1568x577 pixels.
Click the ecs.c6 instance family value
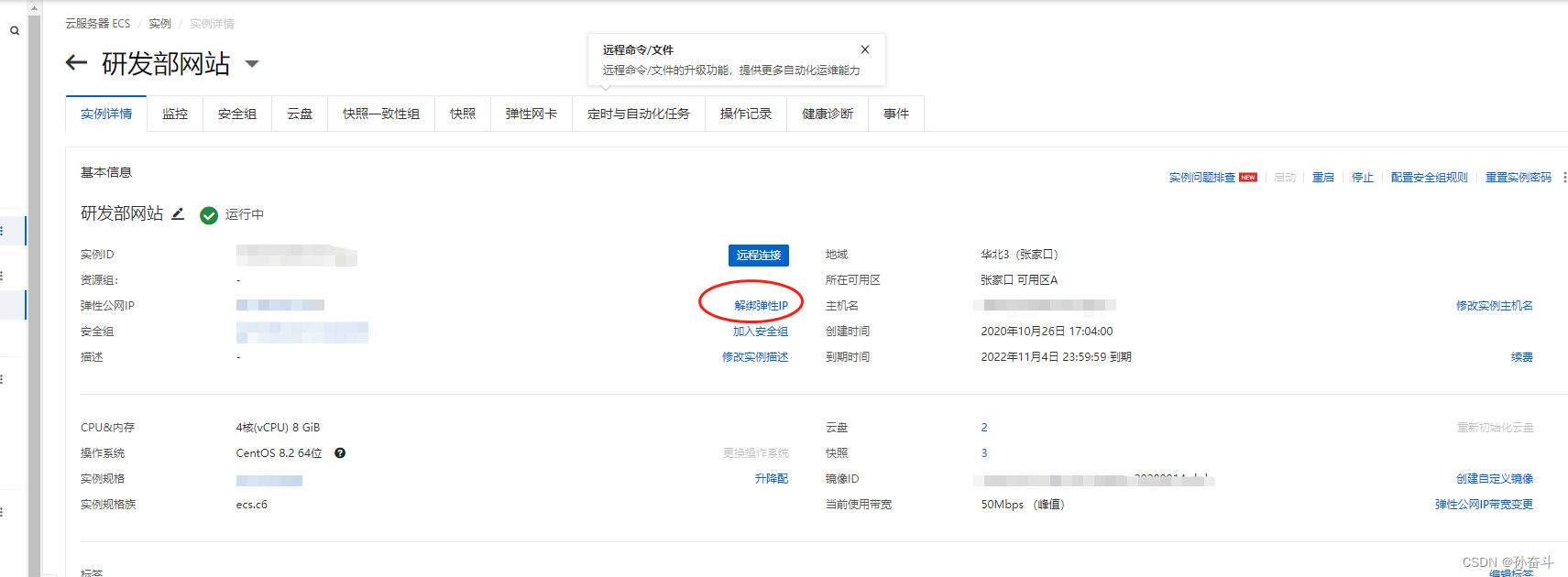pos(252,505)
